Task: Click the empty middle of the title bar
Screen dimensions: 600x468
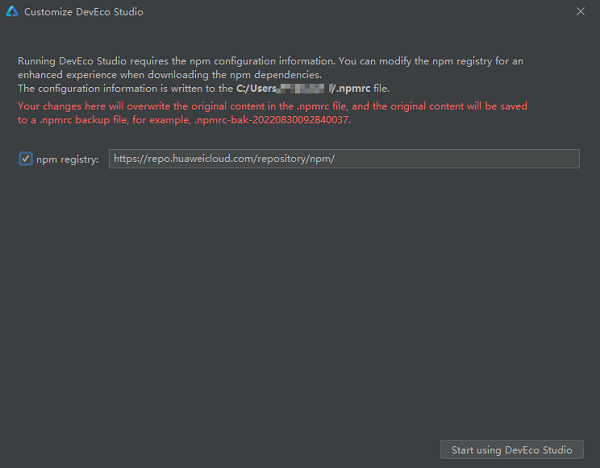Action: tap(350, 12)
